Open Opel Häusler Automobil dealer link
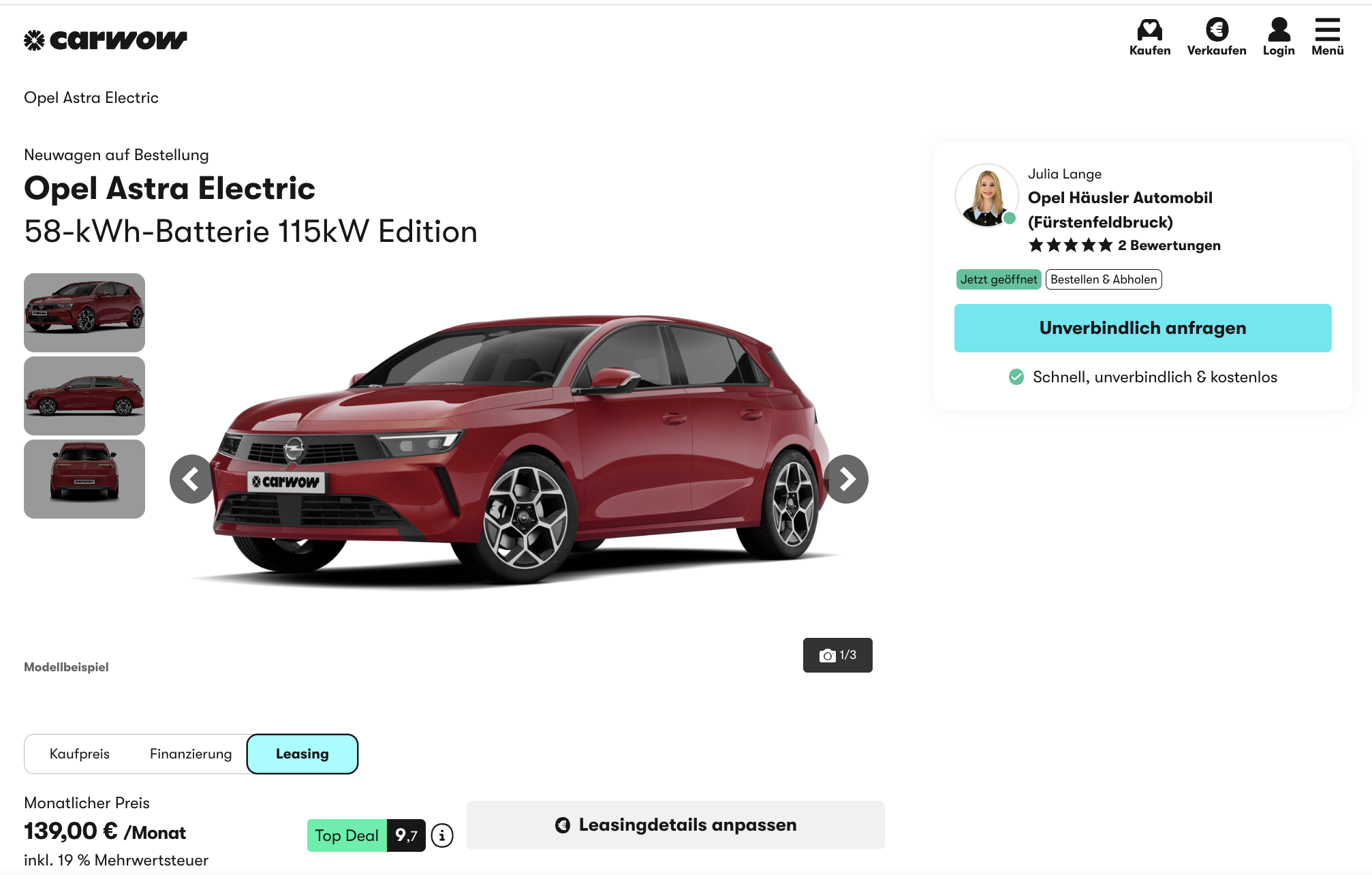 point(1120,210)
